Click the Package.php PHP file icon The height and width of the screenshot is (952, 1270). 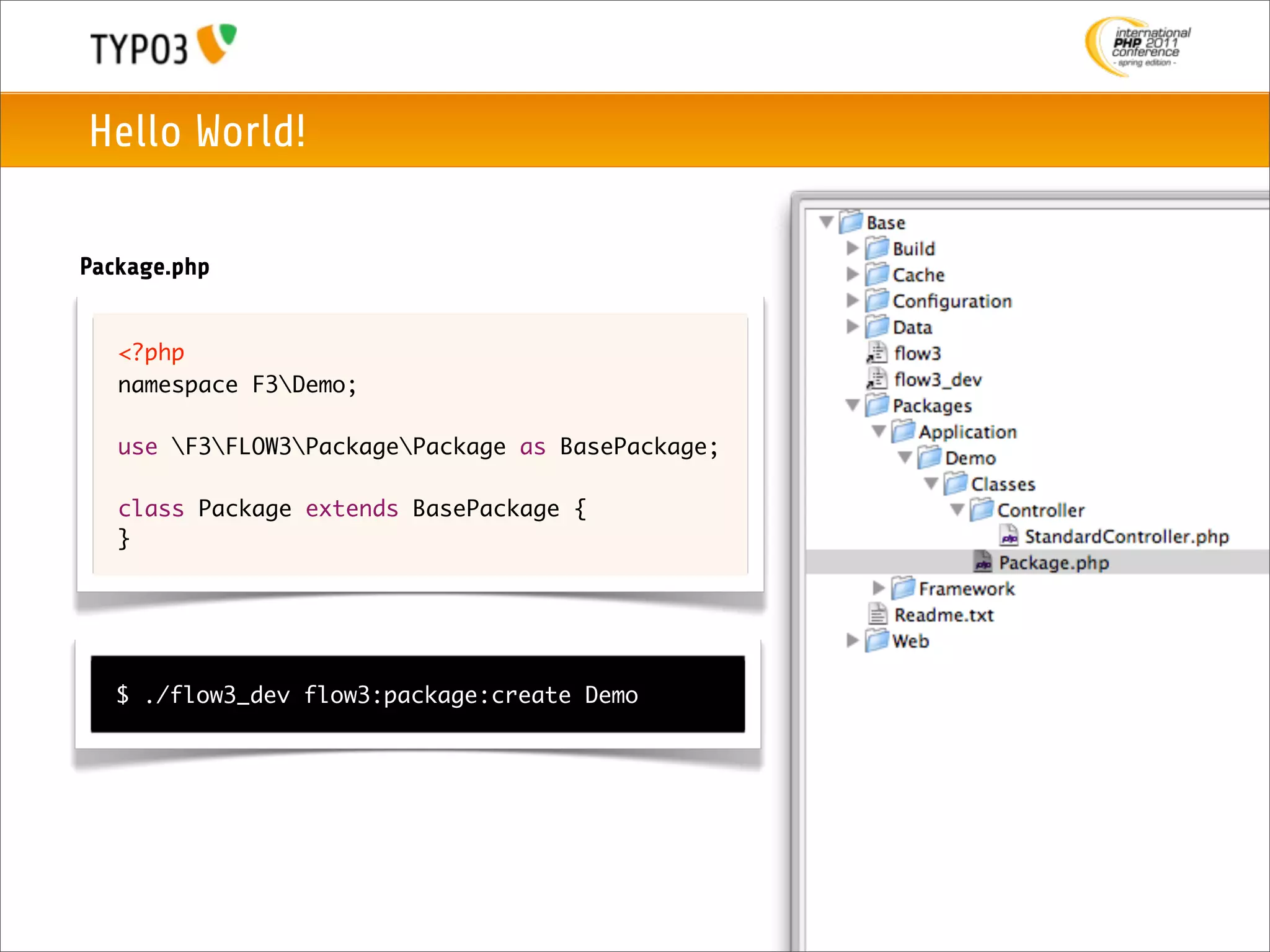pyautogui.click(x=982, y=562)
